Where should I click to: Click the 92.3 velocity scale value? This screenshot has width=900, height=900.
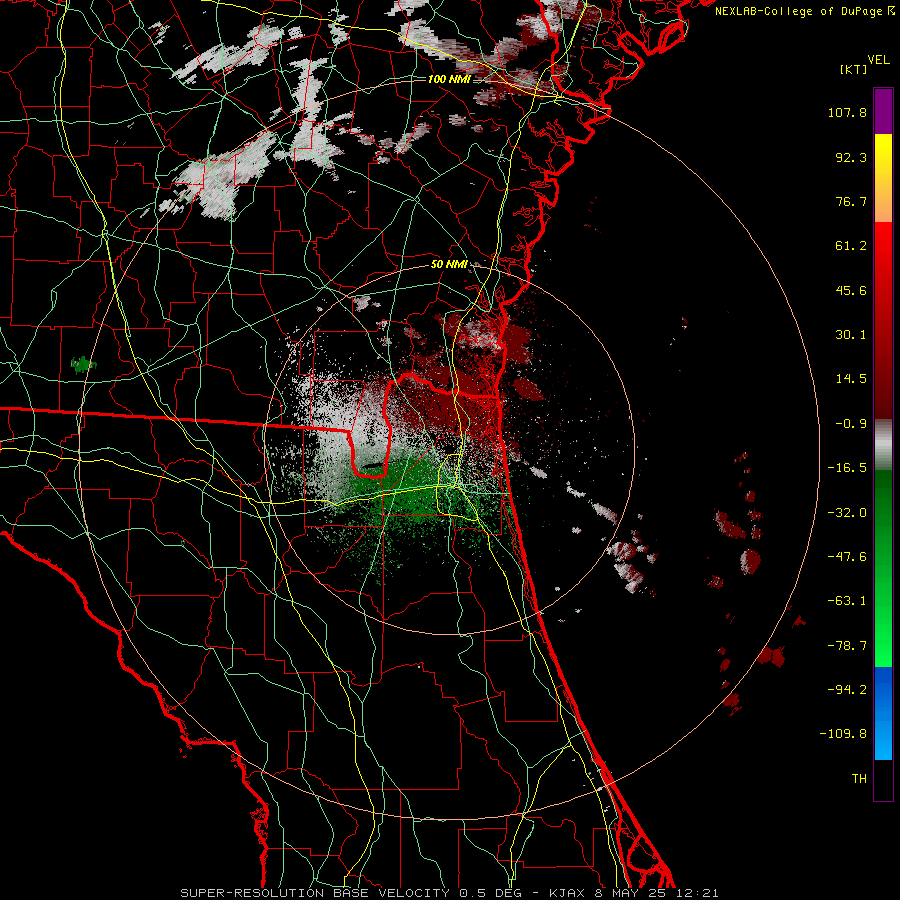click(851, 157)
